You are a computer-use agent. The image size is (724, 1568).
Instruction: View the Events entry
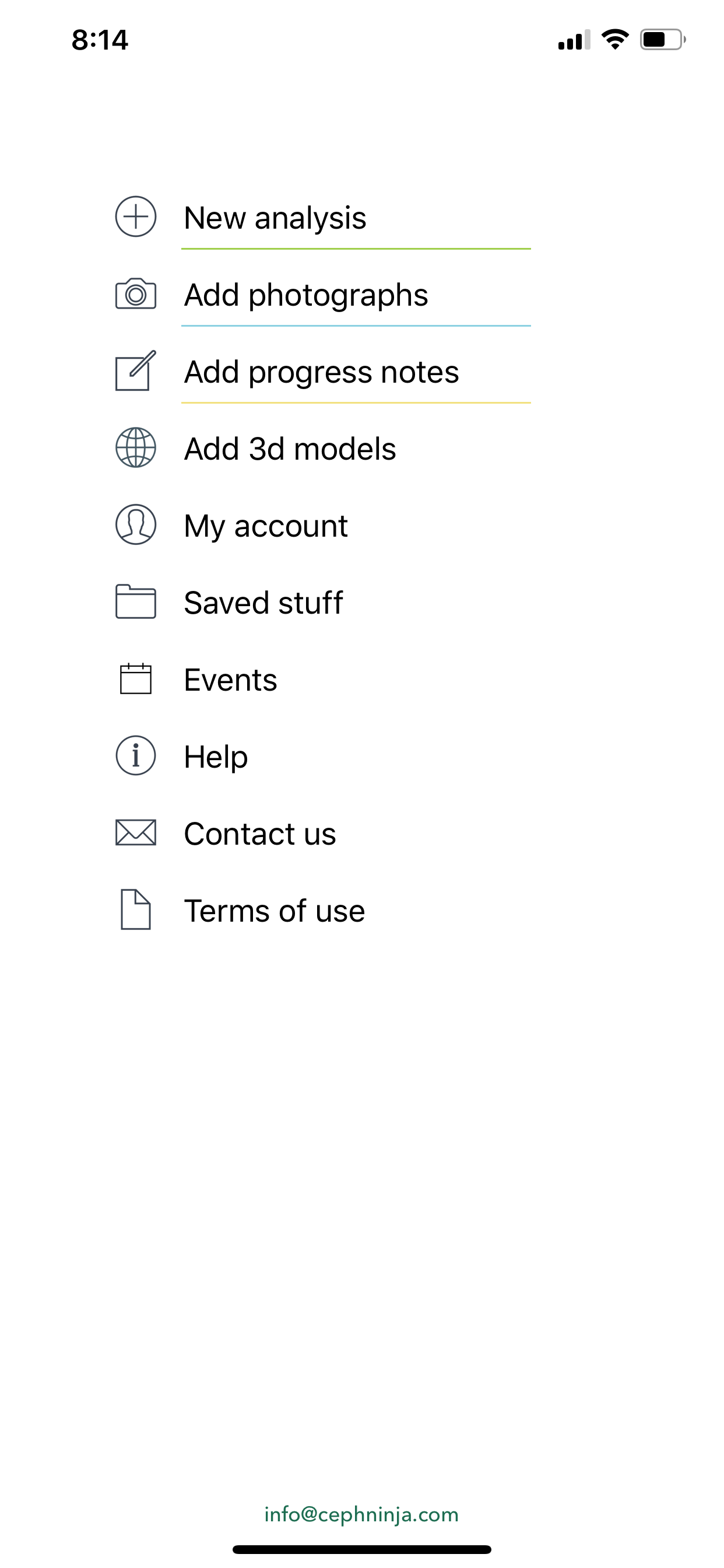pyautogui.click(x=231, y=680)
